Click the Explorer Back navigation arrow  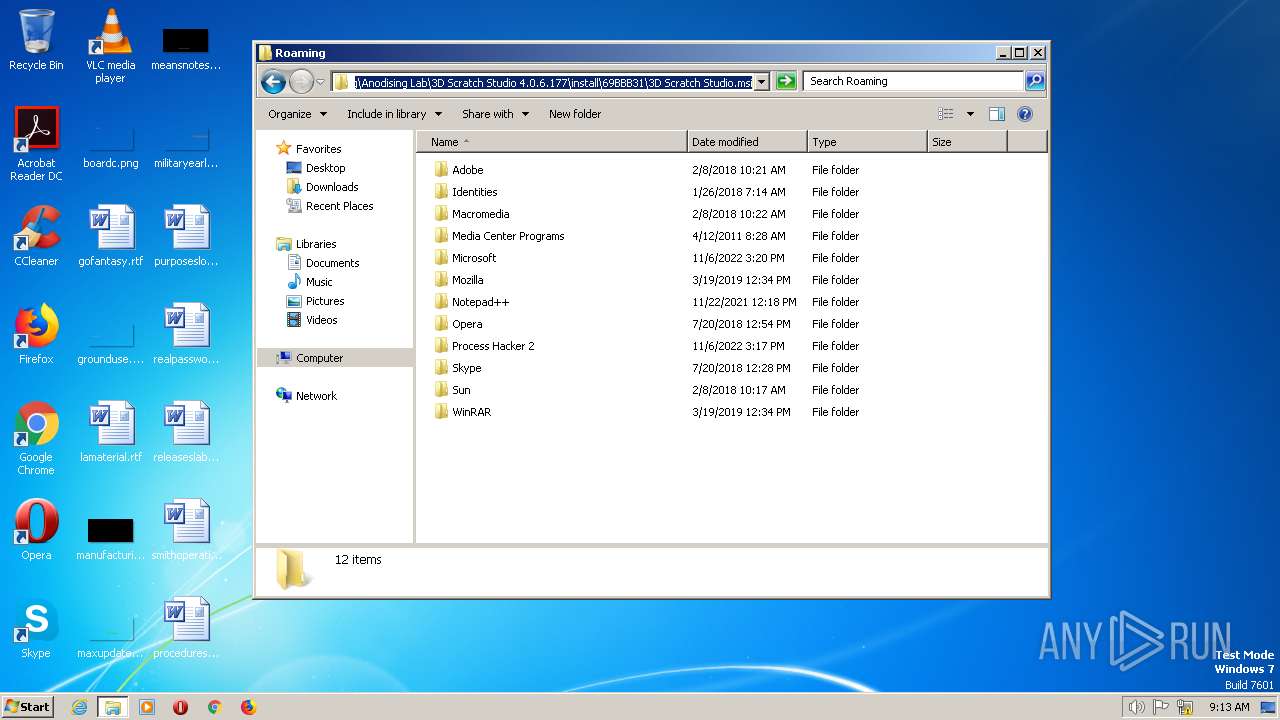(x=273, y=82)
